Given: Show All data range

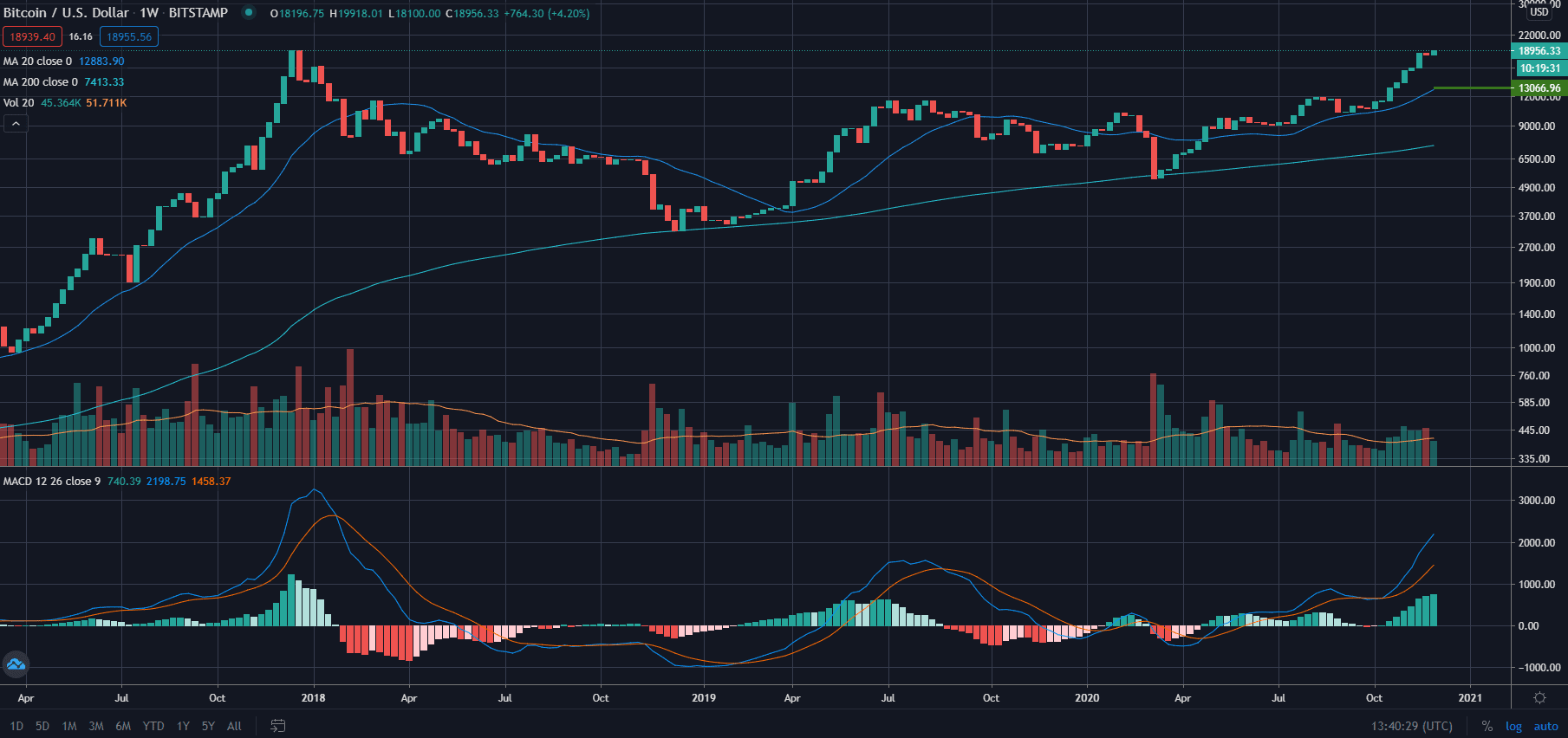Looking at the screenshot, I should [x=234, y=726].
